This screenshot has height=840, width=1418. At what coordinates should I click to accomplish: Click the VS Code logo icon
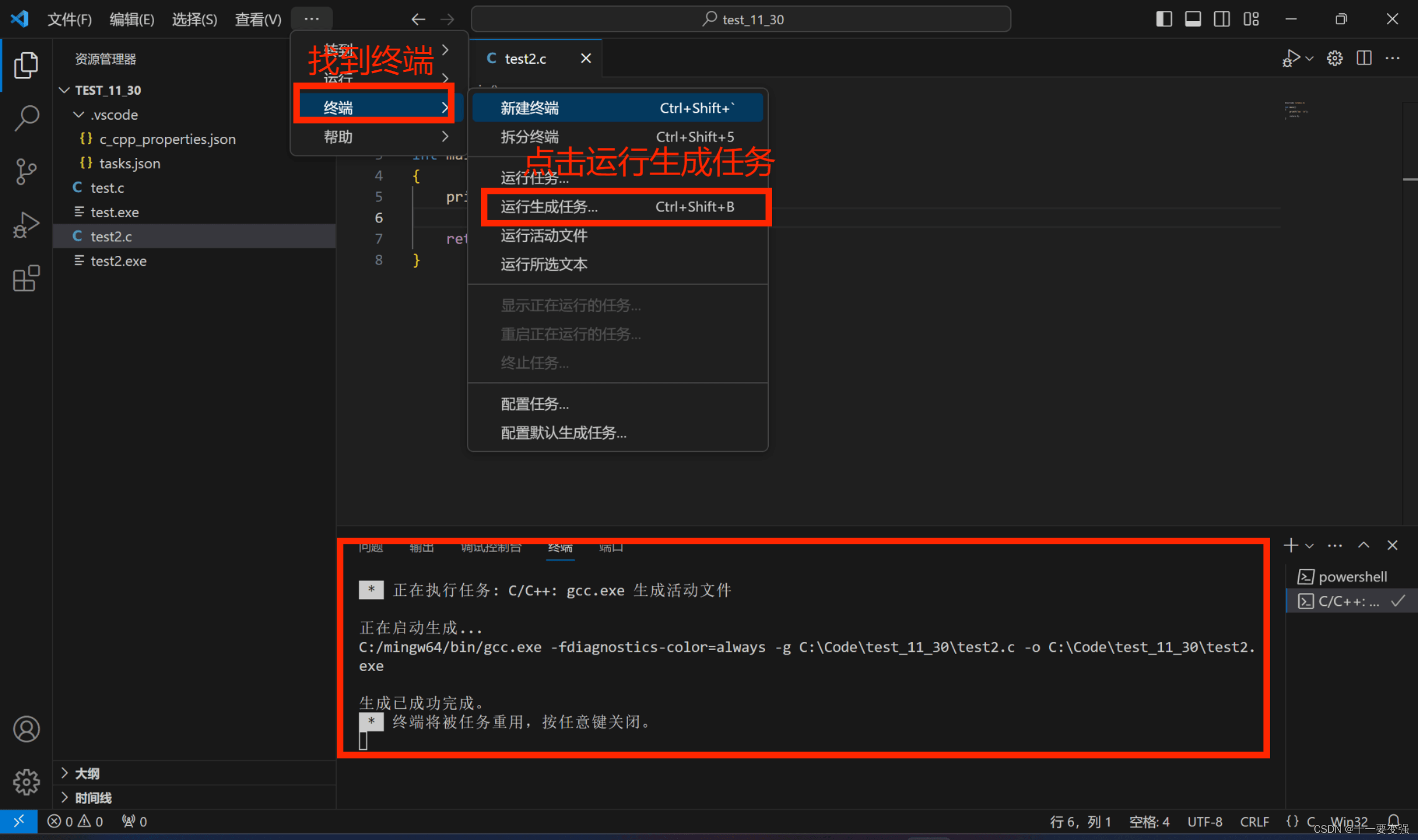20,19
